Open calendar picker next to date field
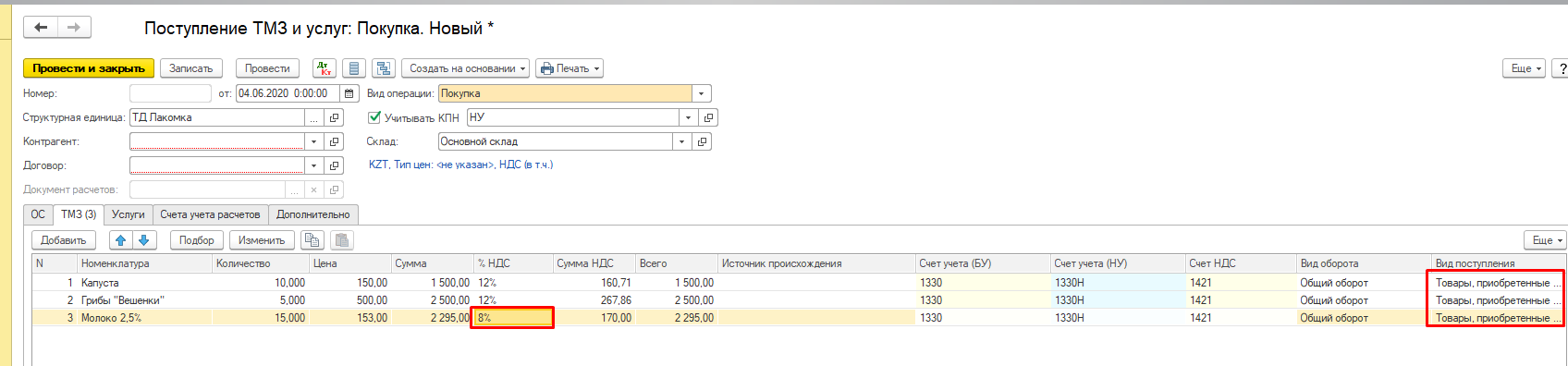Viewport: 1568px width, 366px height. coord(349,93)
